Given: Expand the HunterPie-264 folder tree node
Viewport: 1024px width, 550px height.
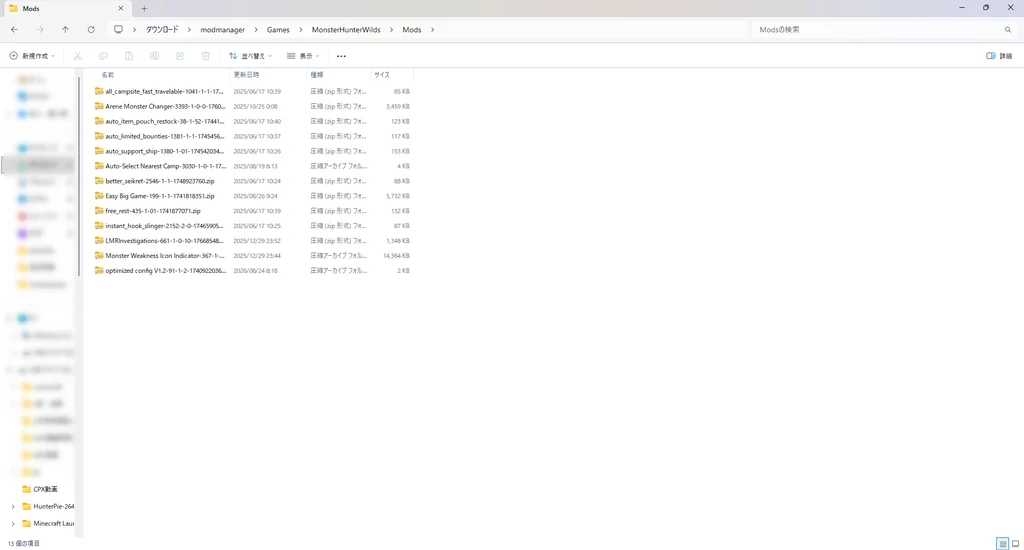Looking at the screenshot, I should 13,506.
